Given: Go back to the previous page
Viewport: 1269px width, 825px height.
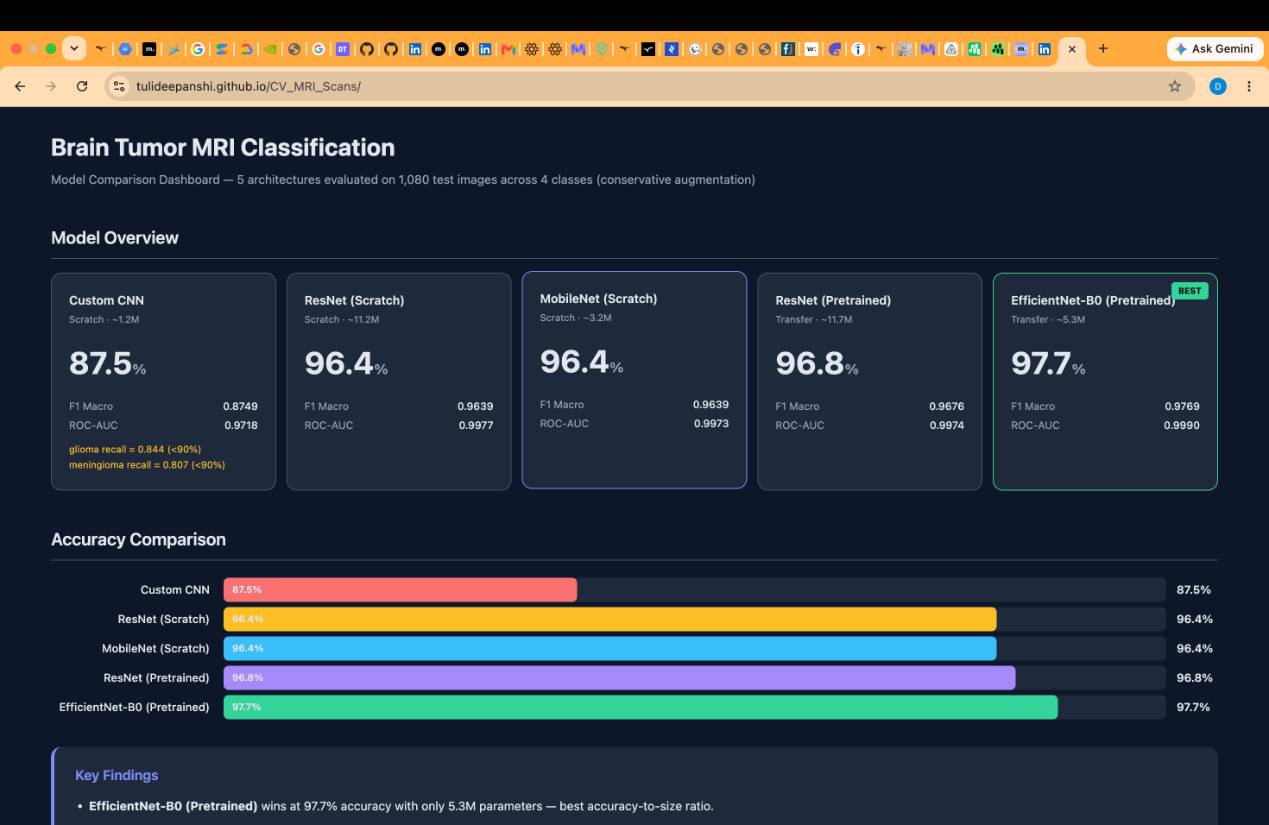Looking at the screenshot, I should [19, 86].
